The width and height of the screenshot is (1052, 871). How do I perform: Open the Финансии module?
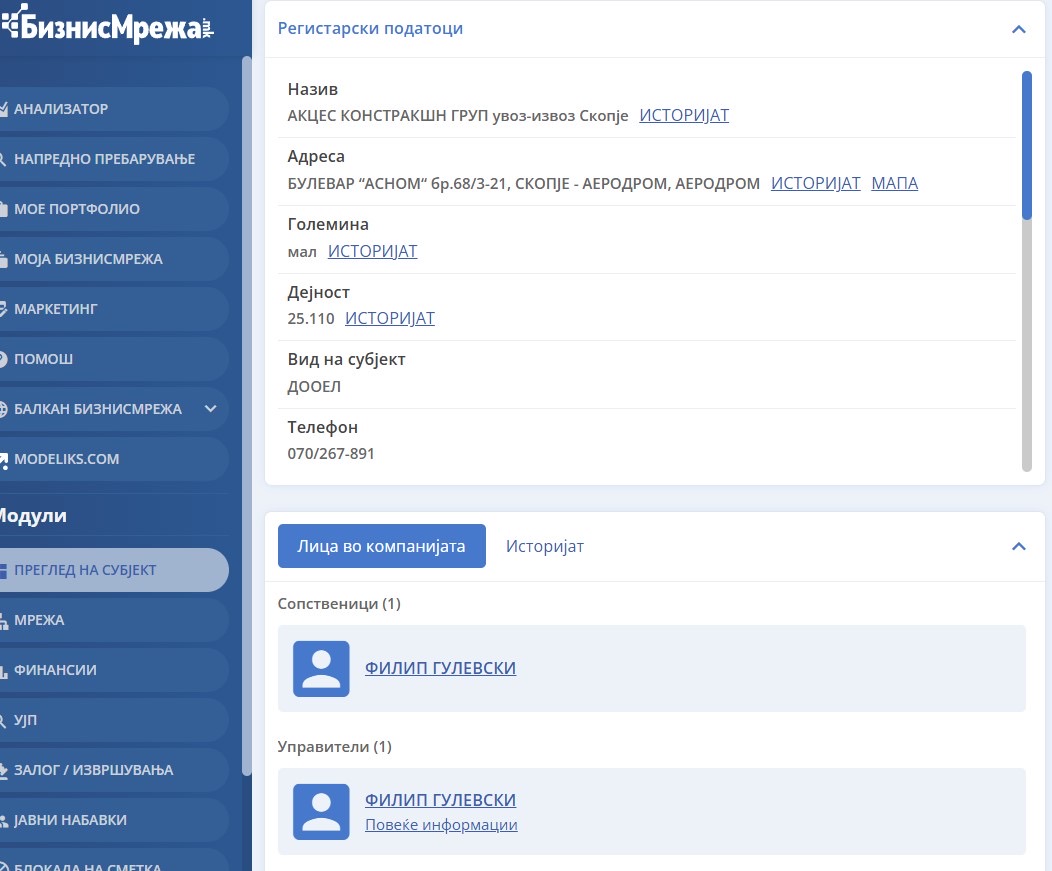click(55, 670)
